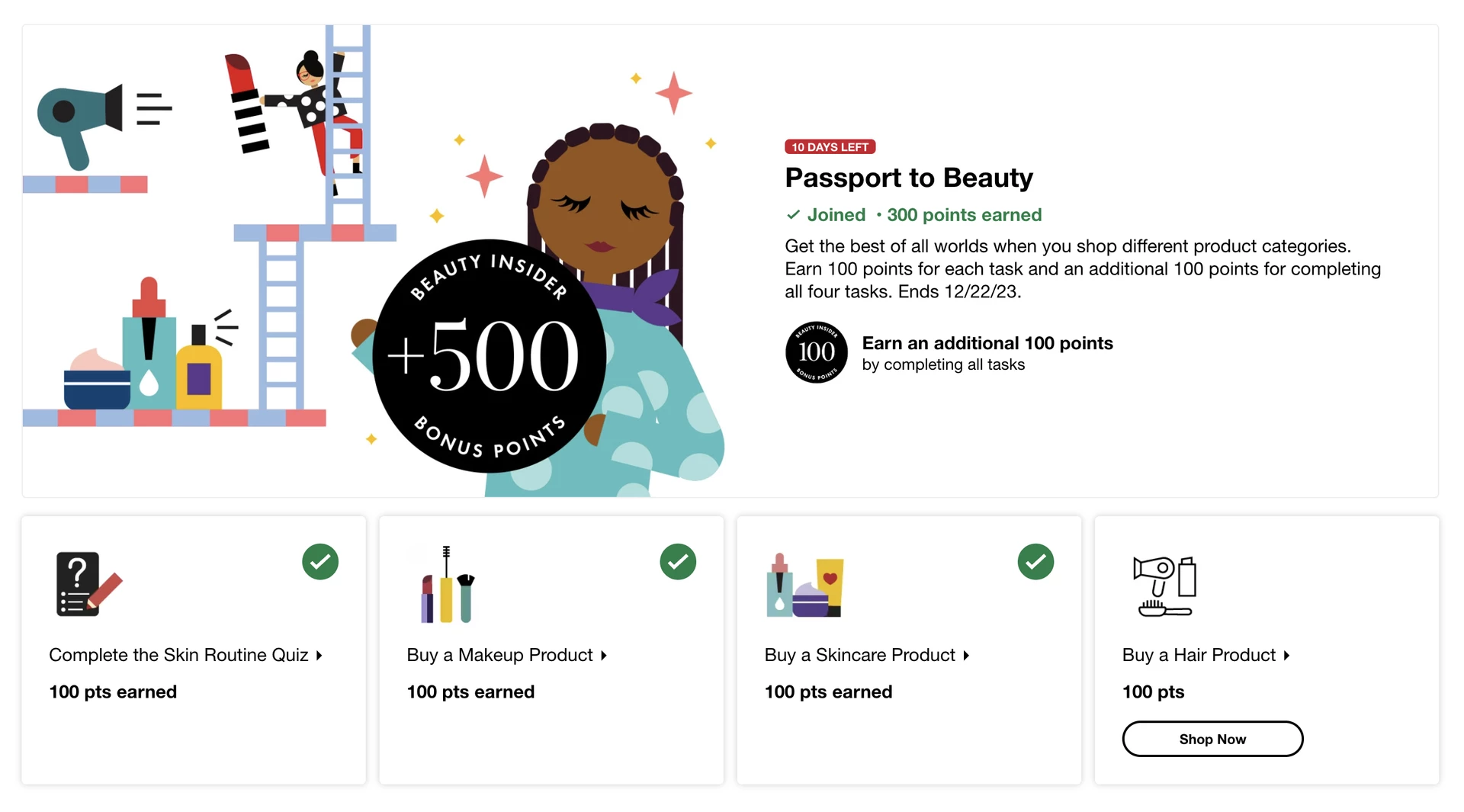This screenshot has width=1464, height=812.
Task: Click the 300 points earned link
Action: (964, 215)
